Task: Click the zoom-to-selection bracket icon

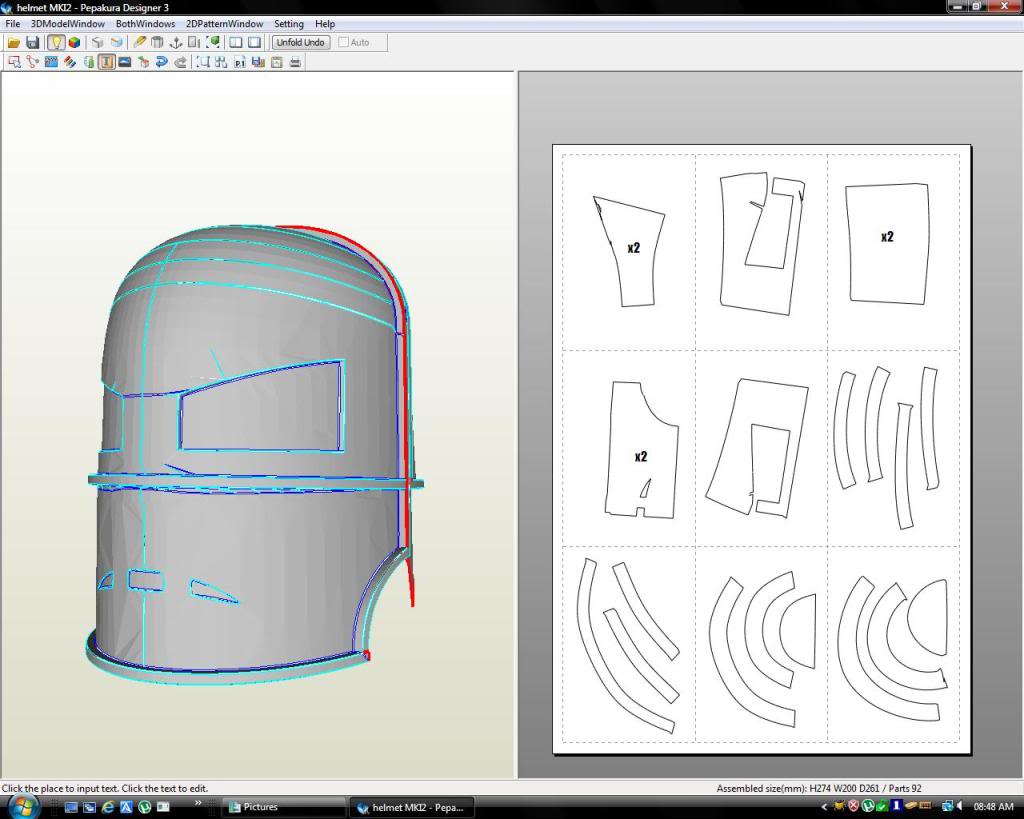Action: click(203, 62)
